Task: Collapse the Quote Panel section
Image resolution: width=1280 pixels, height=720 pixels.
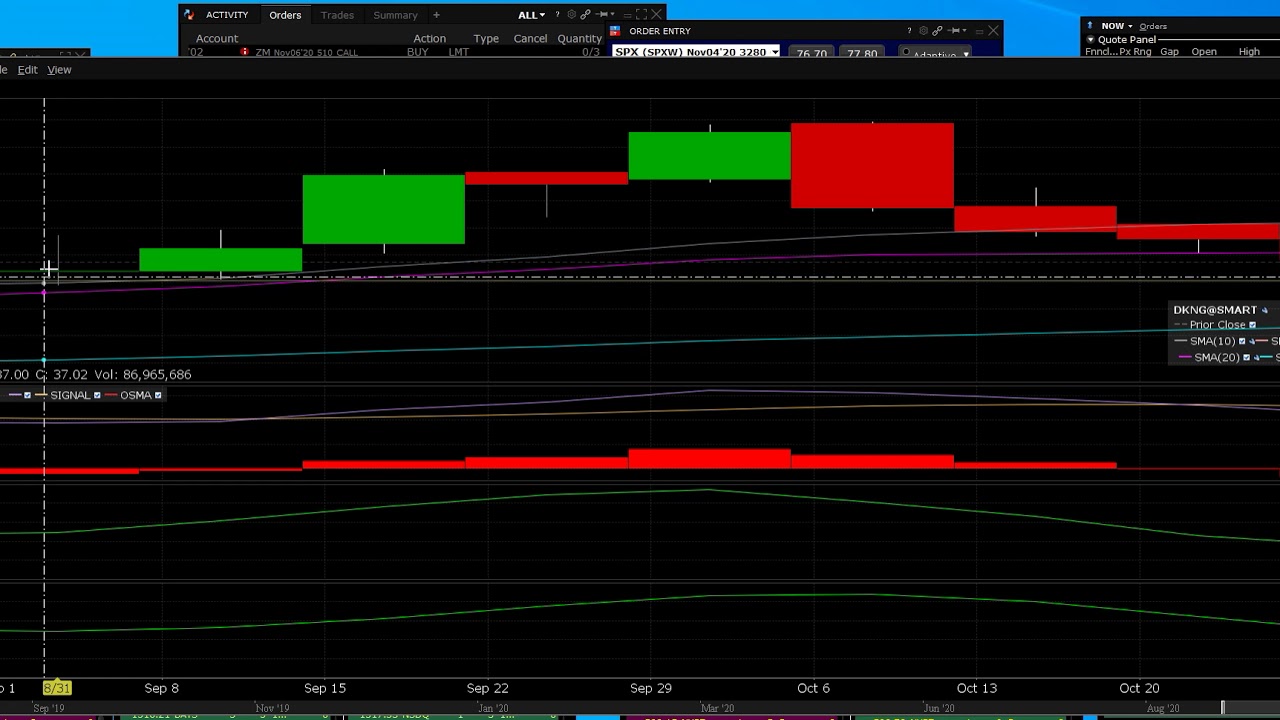Action: (1091, 40)
